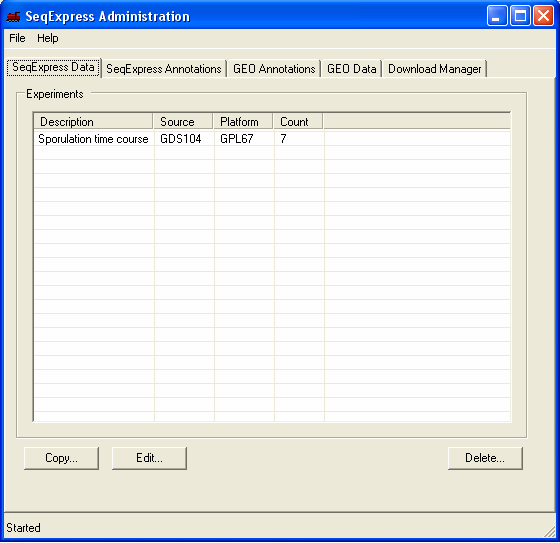Click the Delete... button
560x543 pixels.
click(485, 458)
